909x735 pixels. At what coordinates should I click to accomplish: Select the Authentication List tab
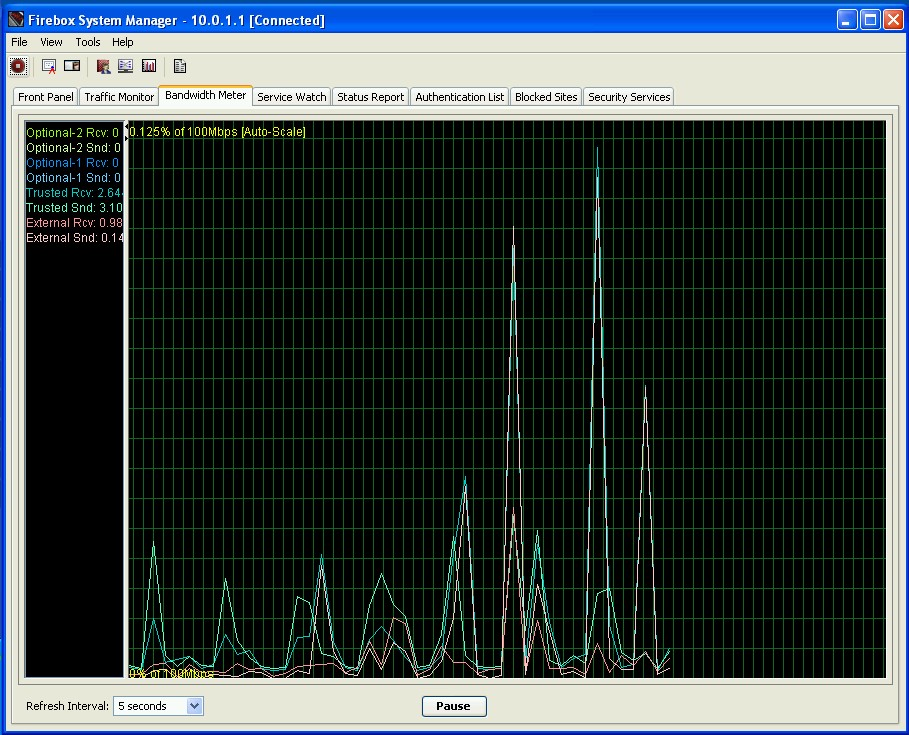point(459,97)
